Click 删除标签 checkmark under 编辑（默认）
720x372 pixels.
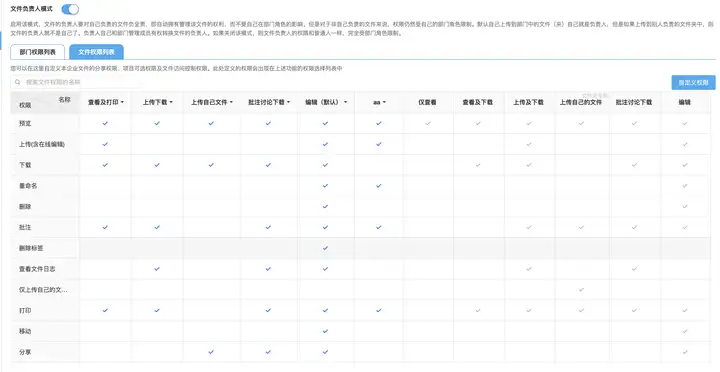pos(326,248)
